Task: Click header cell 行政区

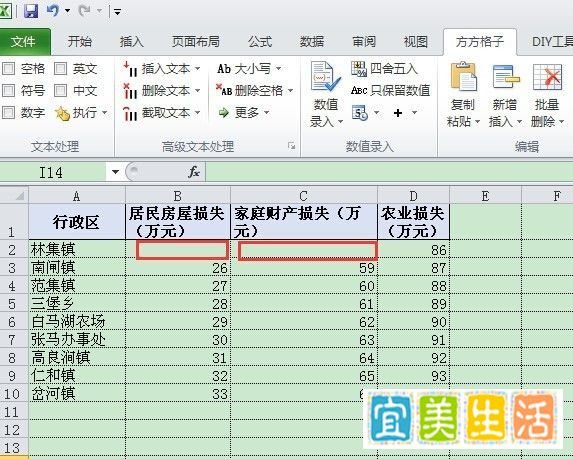Action: (77, 222)
